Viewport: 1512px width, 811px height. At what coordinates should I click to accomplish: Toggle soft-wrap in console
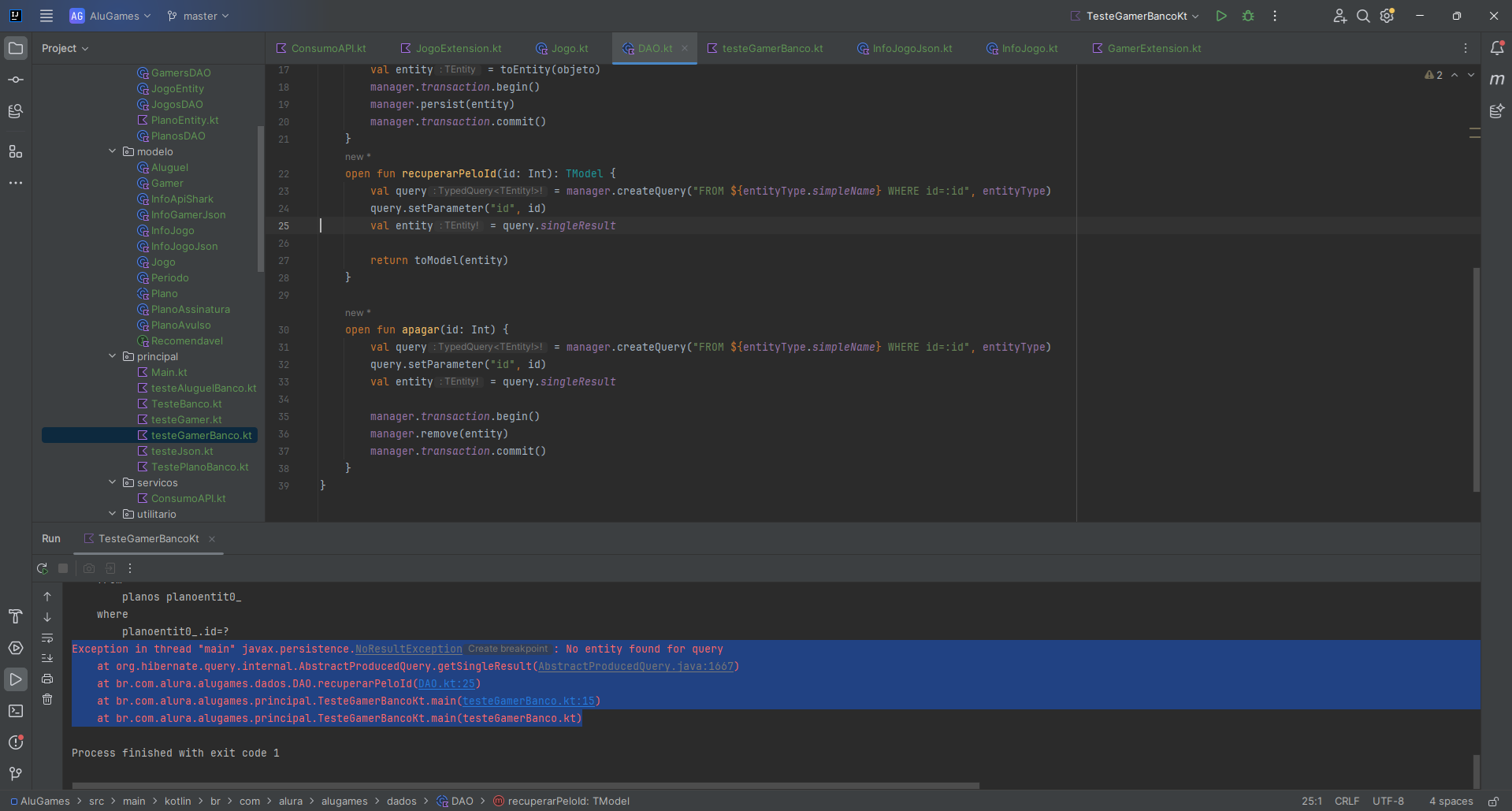tap(47, 638)
